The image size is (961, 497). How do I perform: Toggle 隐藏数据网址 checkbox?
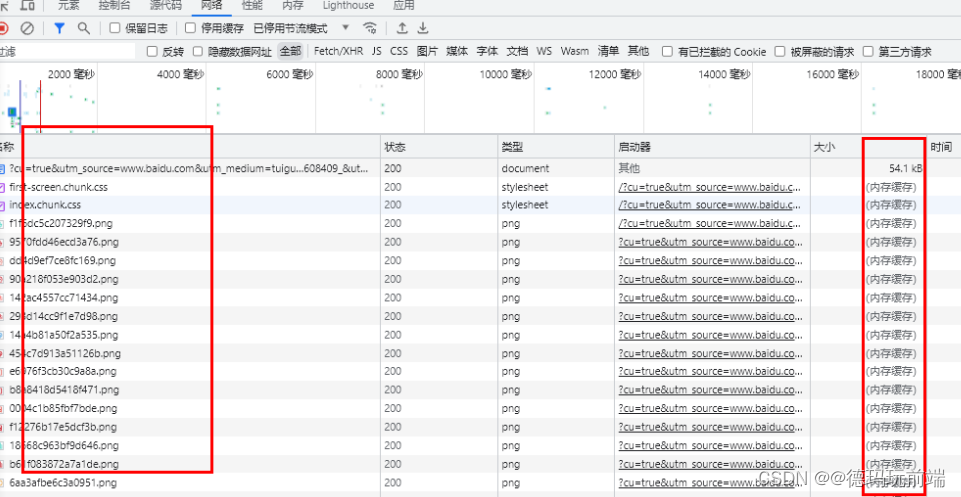(x=197, y=51)
